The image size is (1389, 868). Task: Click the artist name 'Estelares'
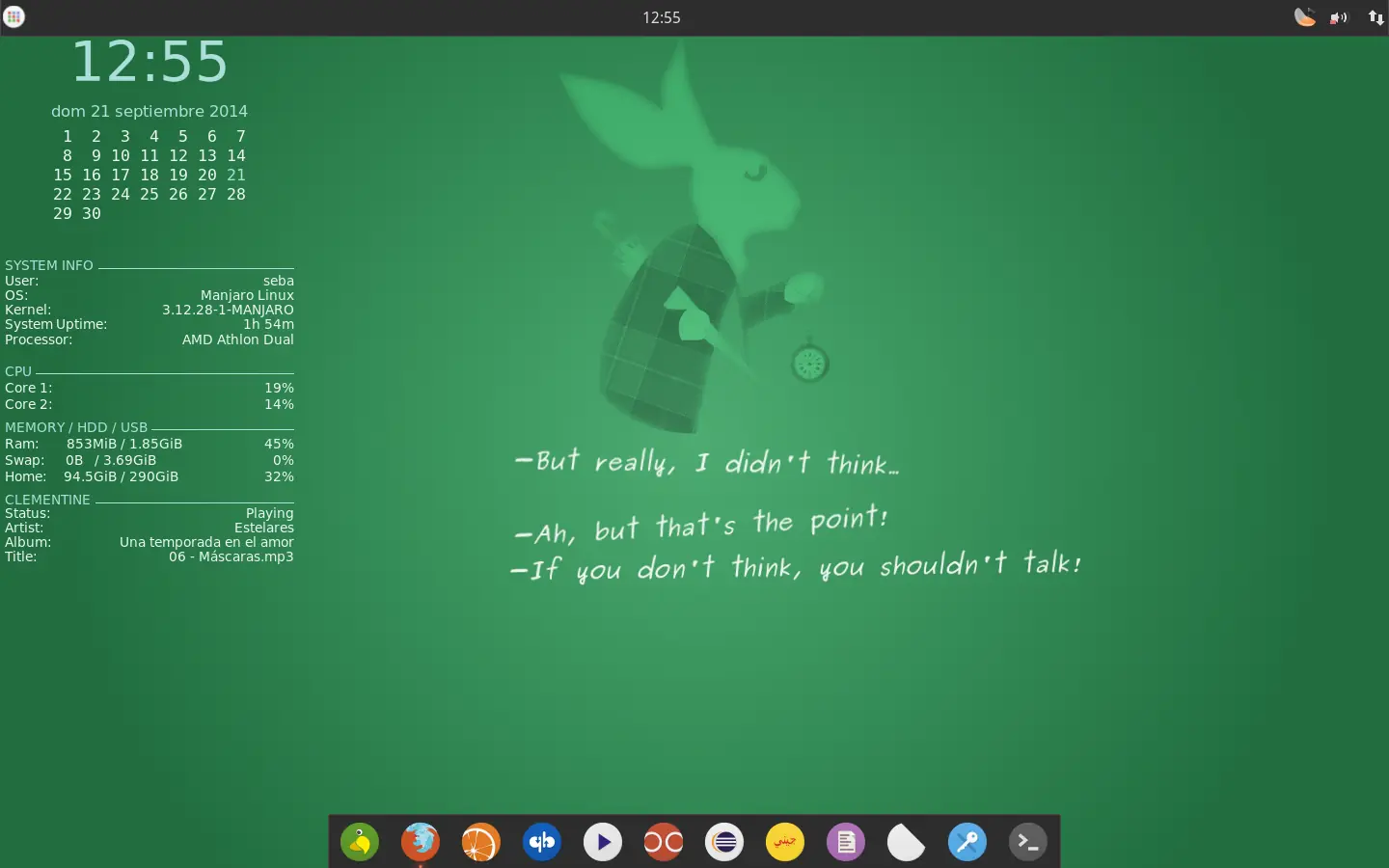tap(264, 528)
